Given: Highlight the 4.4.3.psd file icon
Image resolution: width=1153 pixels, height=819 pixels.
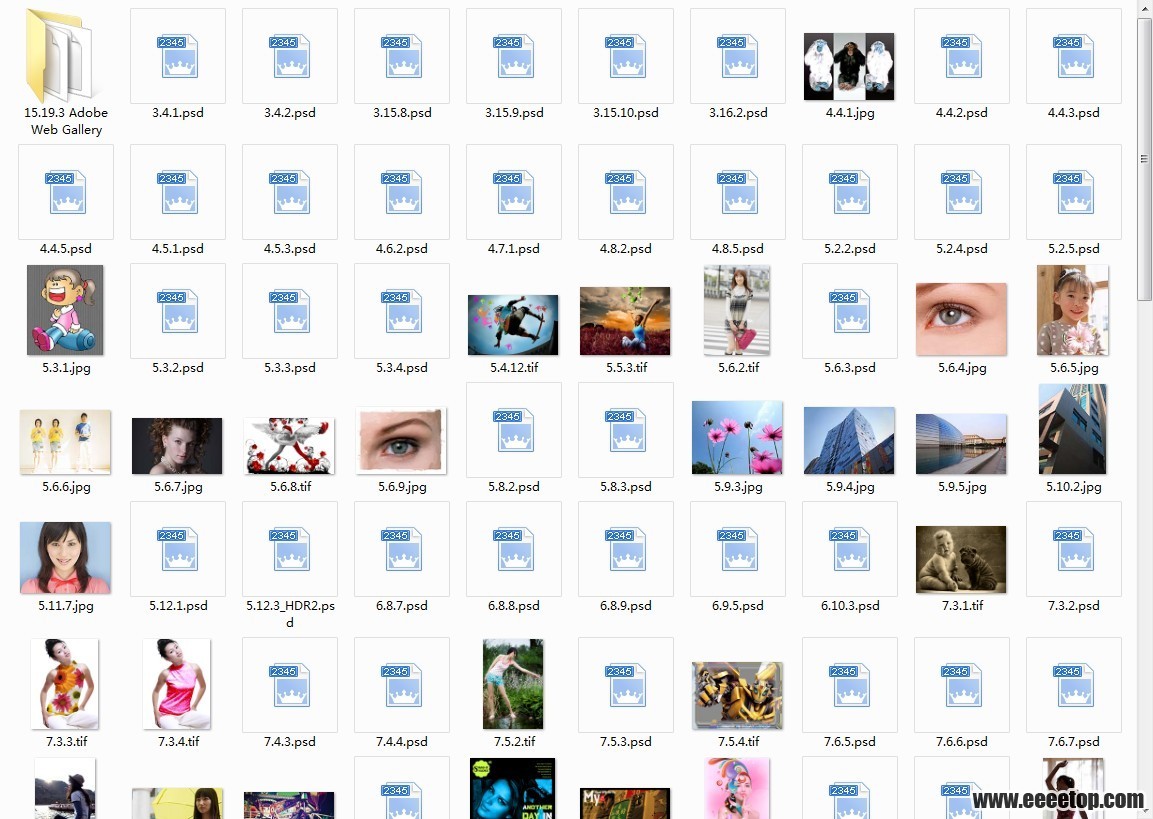Looking at the screenshot, I should (x=1074, y=56).
